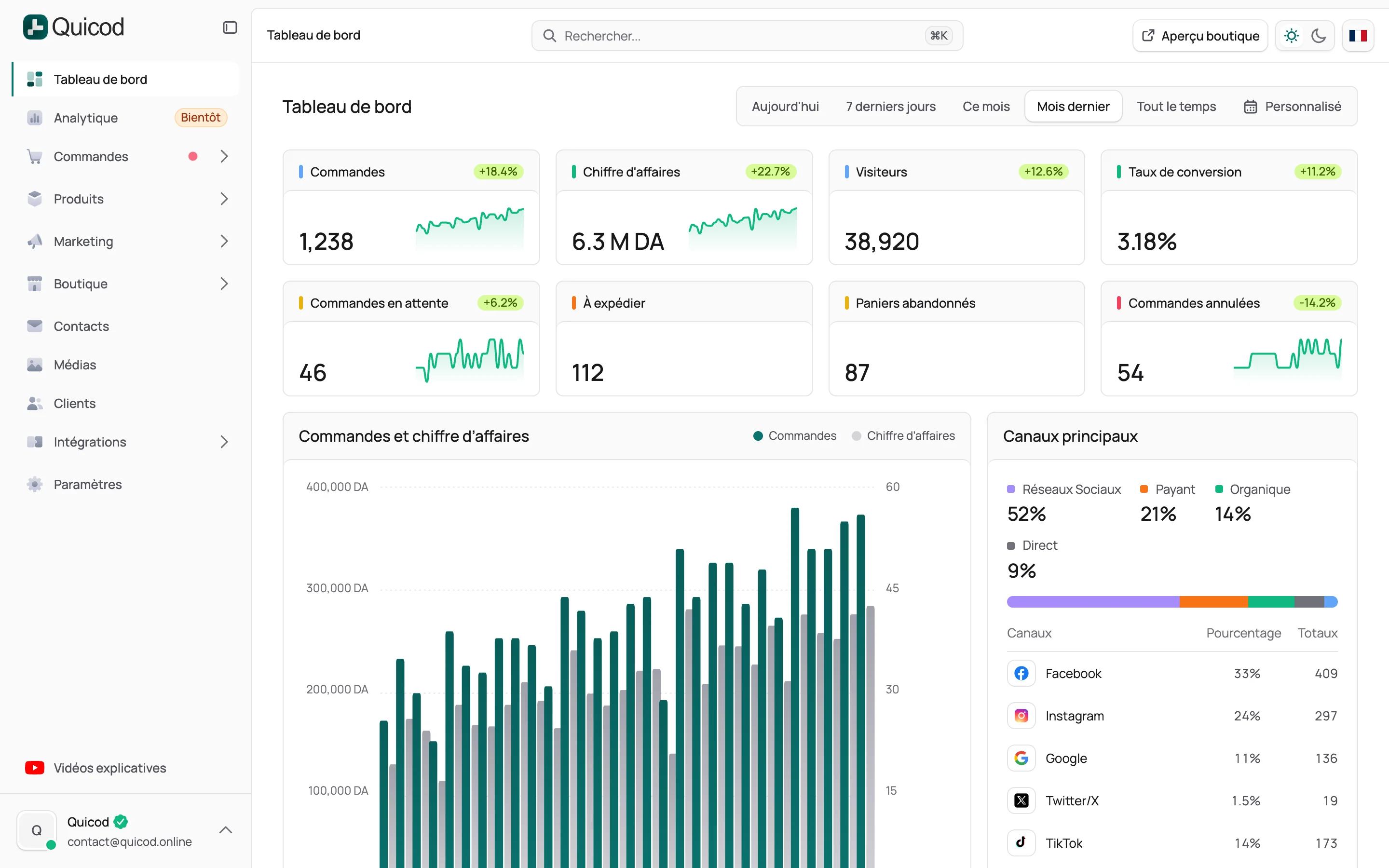The height and width of the screenshot is (868, 1389).
Task: Click the Produits box icon
Action: 35,199
